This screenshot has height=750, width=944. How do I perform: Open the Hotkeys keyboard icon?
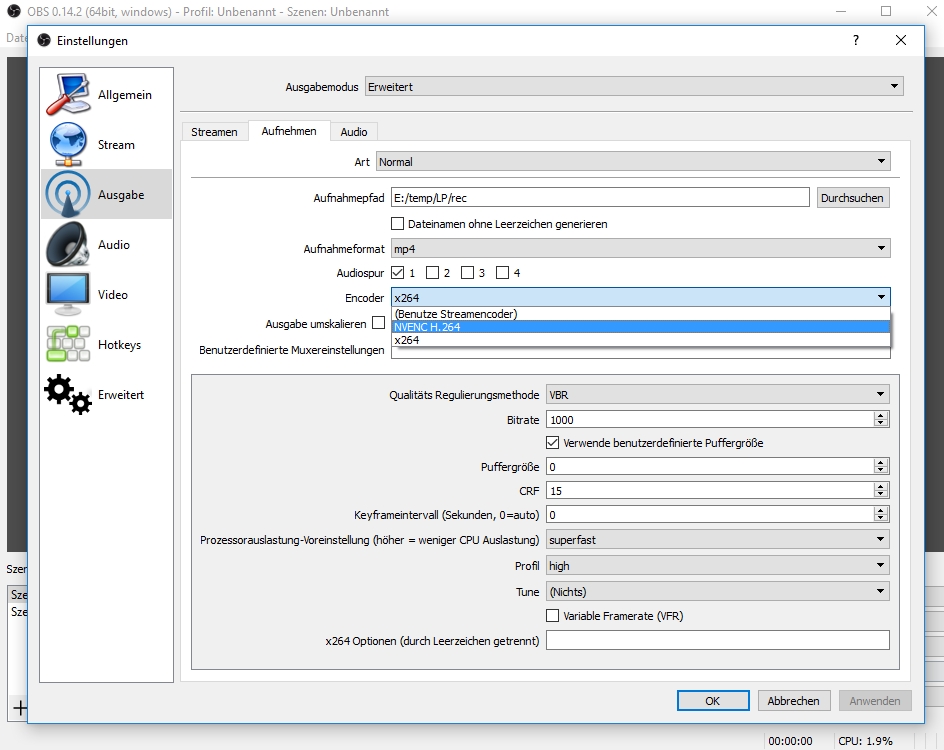coord(67,345)
